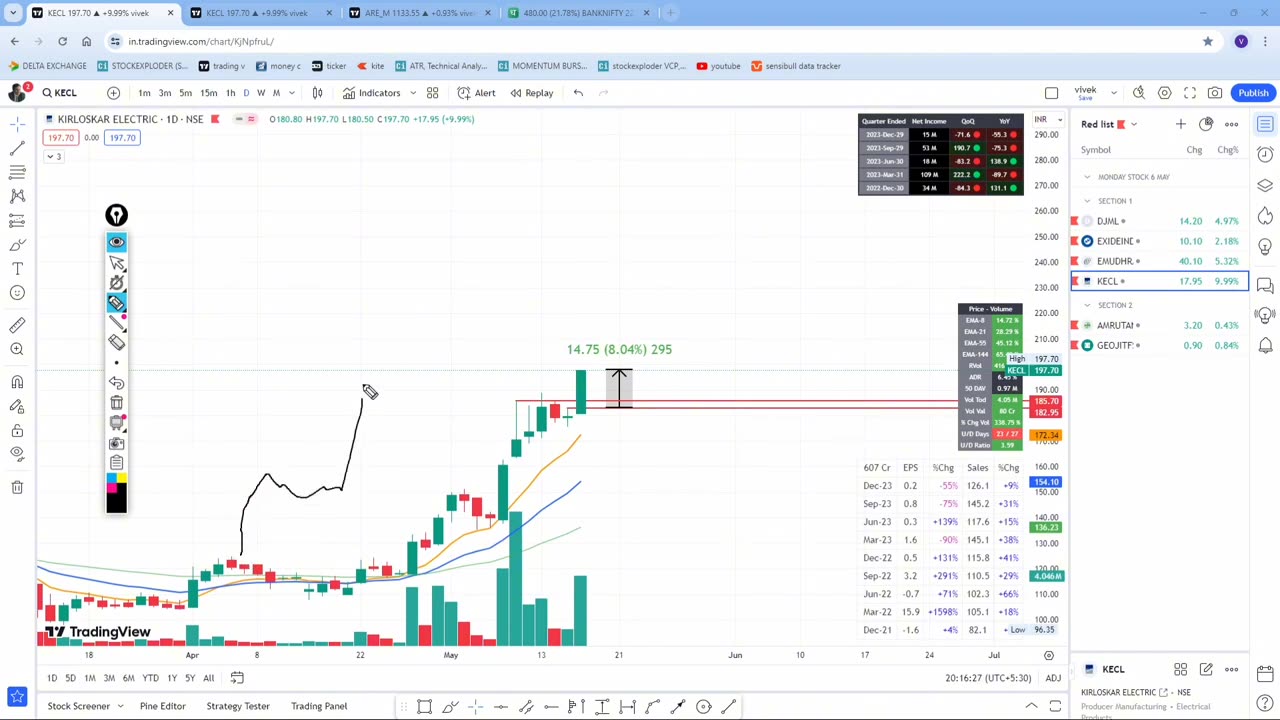Open the quick search icon in top toolbar

click(x=1139, y=93)
